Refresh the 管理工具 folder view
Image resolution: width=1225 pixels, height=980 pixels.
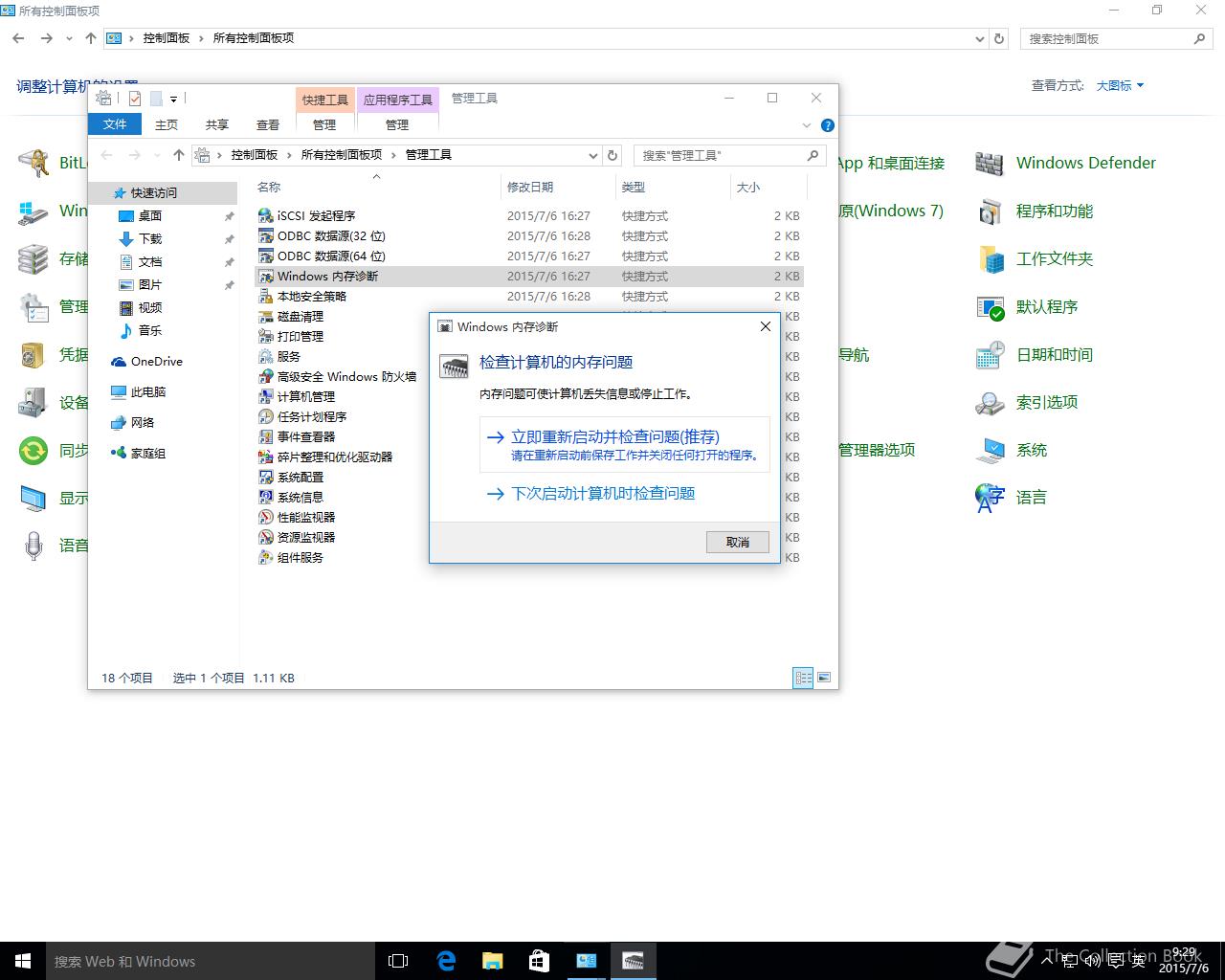click(x=613, y=155)
